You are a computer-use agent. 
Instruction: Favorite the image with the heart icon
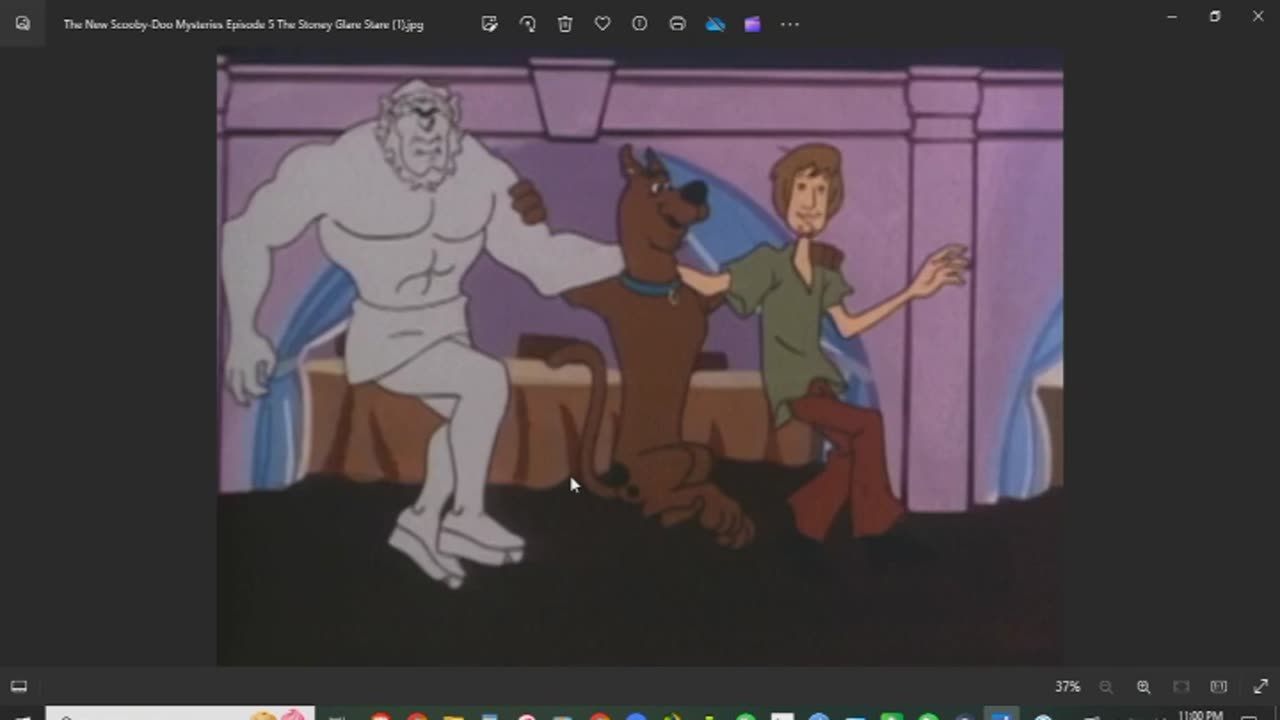[x=602, y=24]
